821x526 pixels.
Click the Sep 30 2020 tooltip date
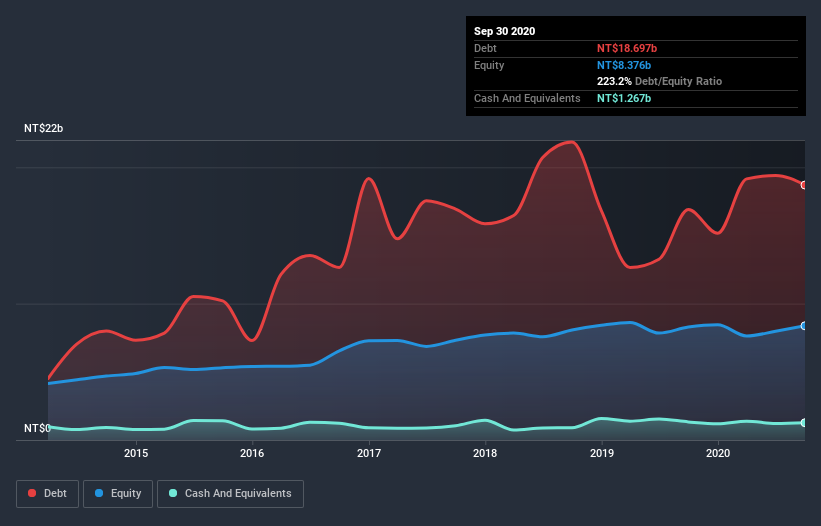point(504,31)
